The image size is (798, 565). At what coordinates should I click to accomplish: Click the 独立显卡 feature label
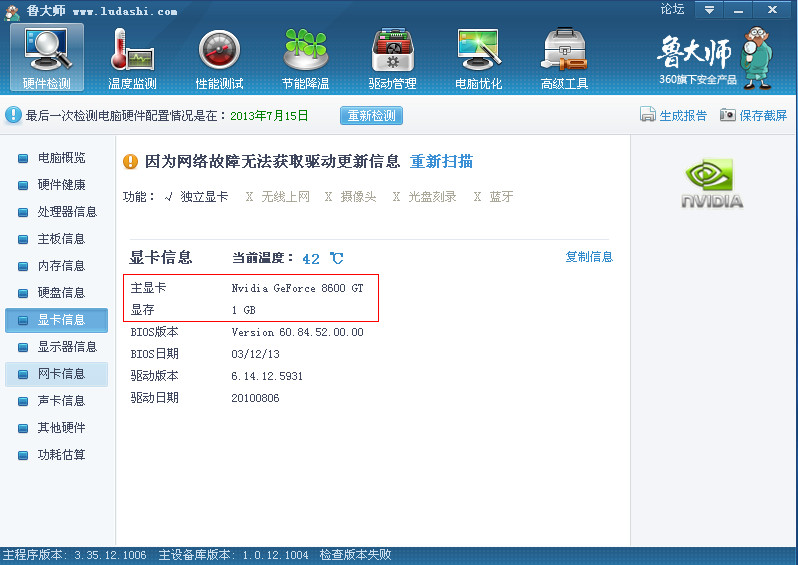click(x=204, y=196)
